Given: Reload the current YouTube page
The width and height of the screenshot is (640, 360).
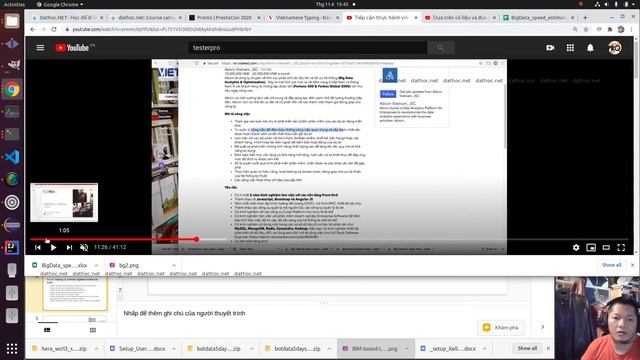Looking at the screenshot, I should (54, 29).
